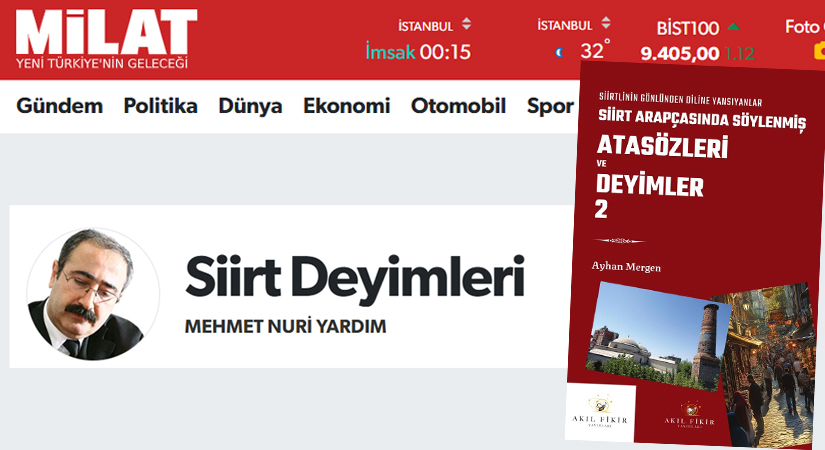The width and height of the screenshot is (825, 450).
Task: Click the white Akıl Fikir publisher logo
Action: tap(600, 413)
